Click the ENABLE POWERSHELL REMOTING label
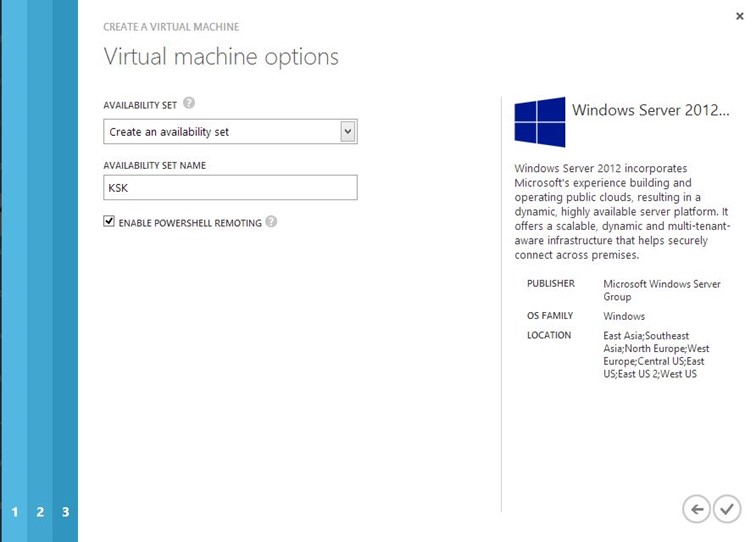Viewport: 756px width, 542px height. click(x=190, y=223)
